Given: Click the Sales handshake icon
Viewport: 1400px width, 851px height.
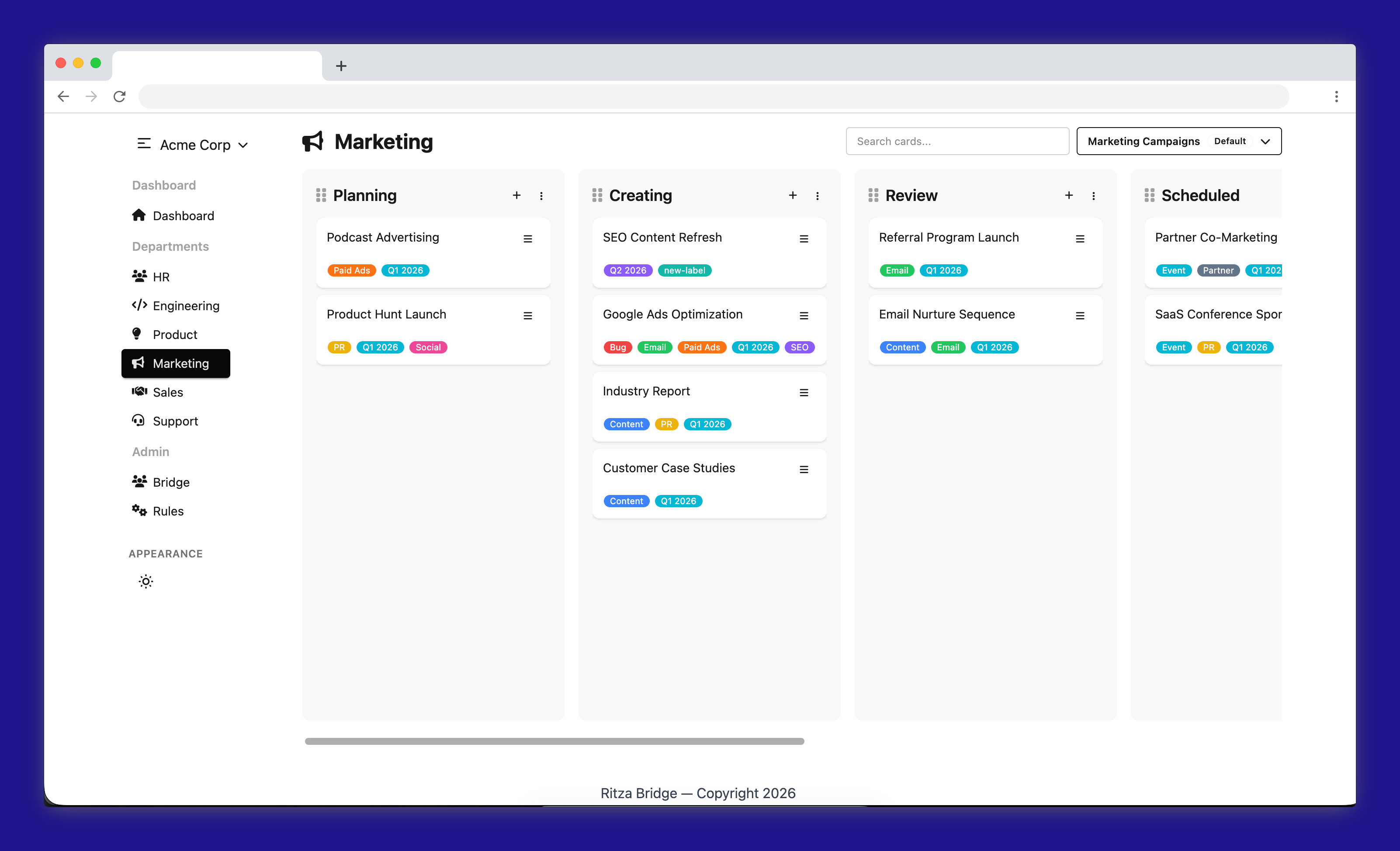Looking at the screenshot, I should tap(139, 391).
